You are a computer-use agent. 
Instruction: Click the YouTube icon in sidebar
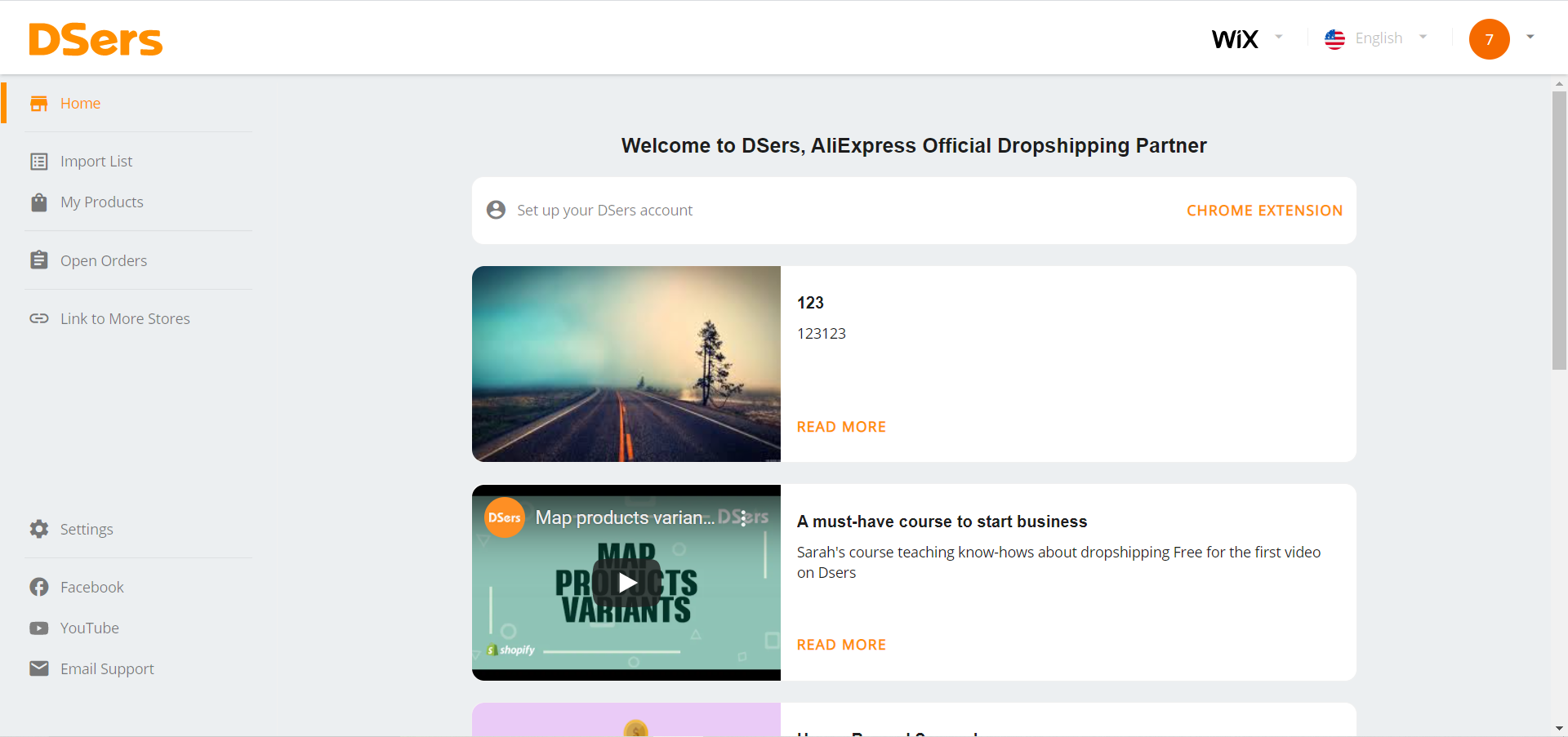38,628
